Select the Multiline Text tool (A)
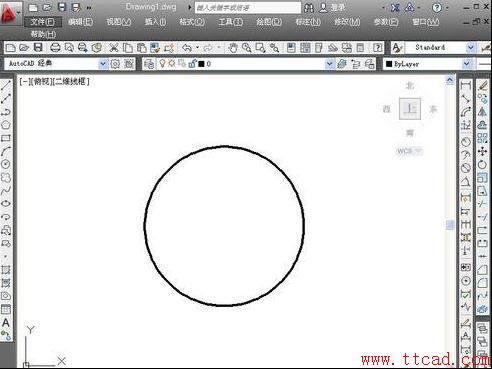This screenshot has height=369, width=492. 6,323
